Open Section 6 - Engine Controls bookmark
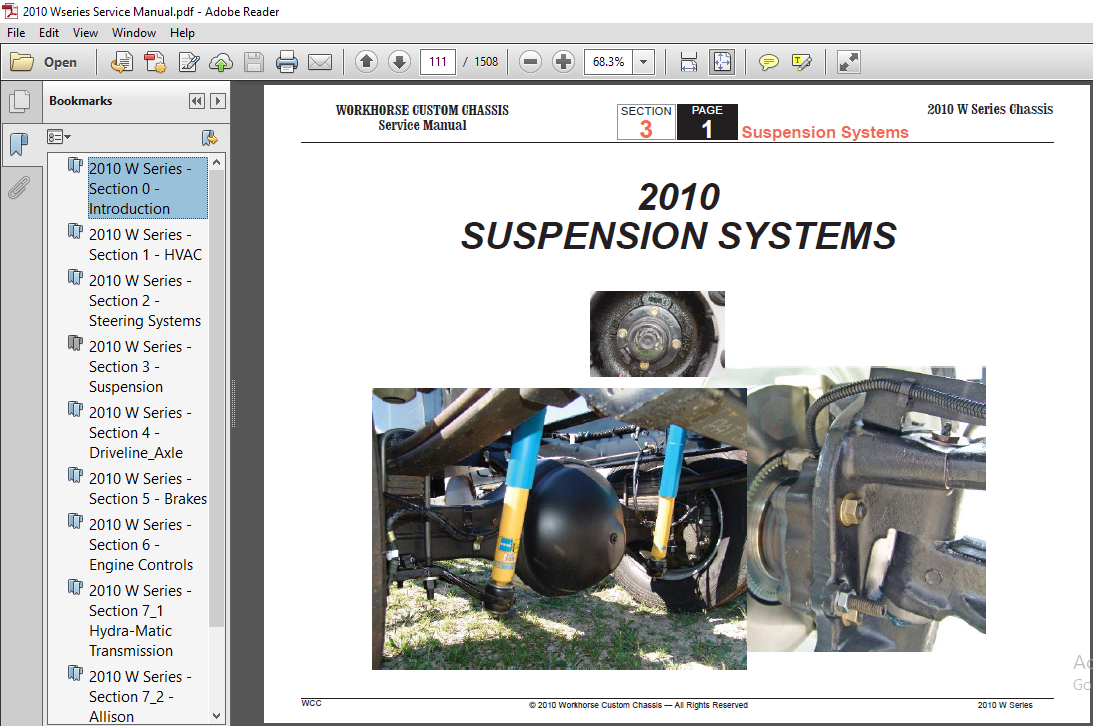This screenshot has width=1093, height=726. click(141, 545)
